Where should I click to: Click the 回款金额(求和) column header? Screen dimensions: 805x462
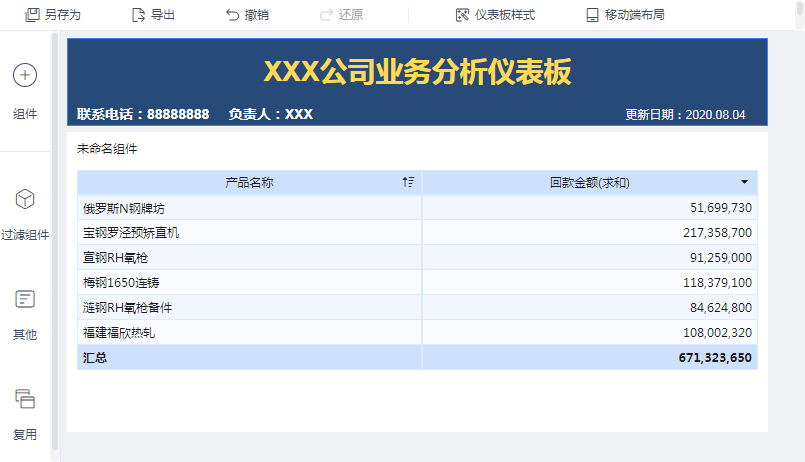pos(589,182)
